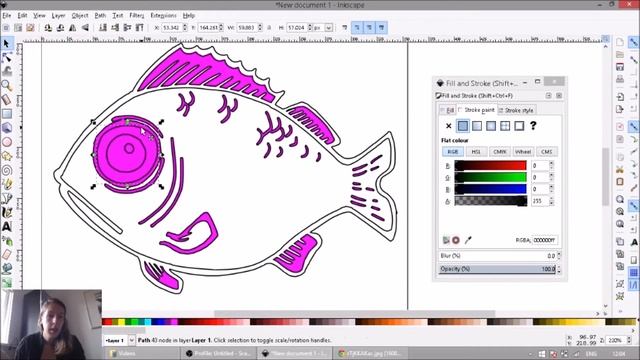Screen dimensions: 640x360
Task: Select the Bezier pen tool
Action: (x=7, y=198)
